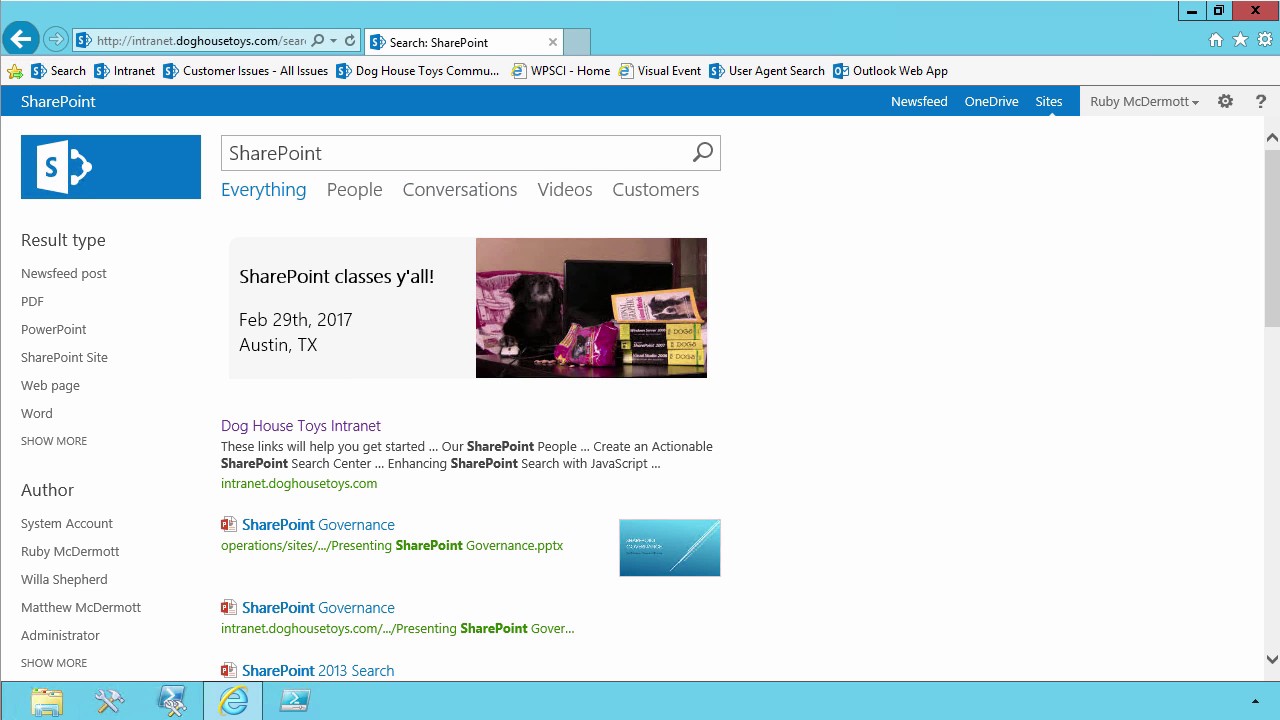The height and width of the screenshot is (720, 1280).
Task: Filter results by Web page type
Action: click(50, 385)
